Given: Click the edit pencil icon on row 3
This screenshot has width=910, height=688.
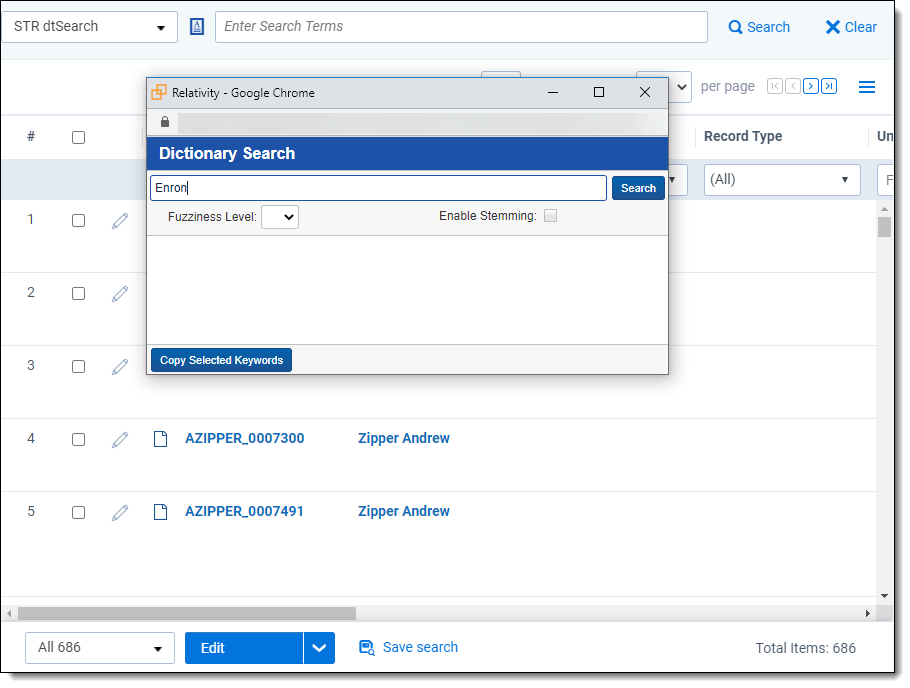Looking at the screenshot, I should click(x=120, y=367).
